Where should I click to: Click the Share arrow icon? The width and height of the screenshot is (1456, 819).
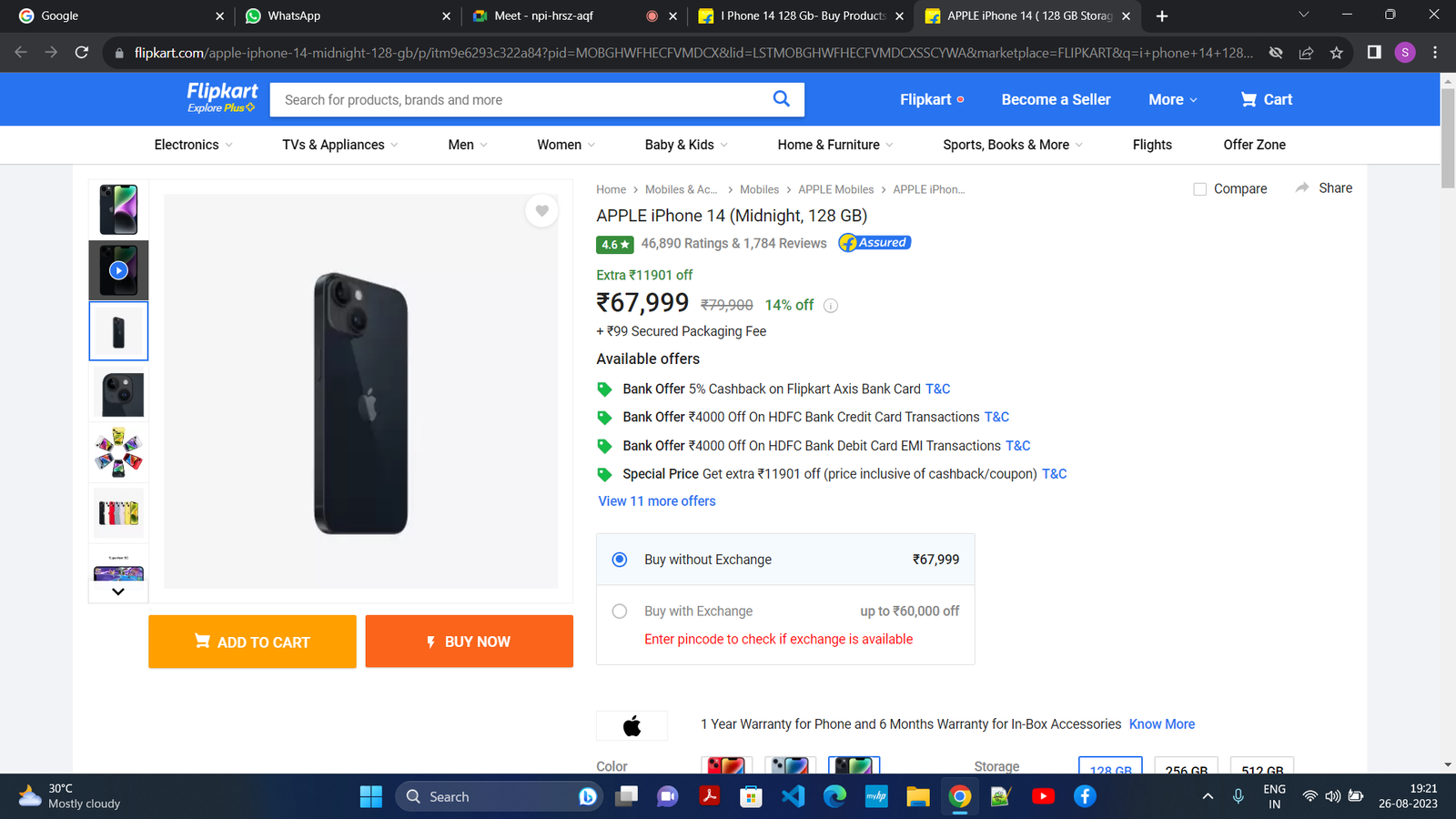(1302, 187)
